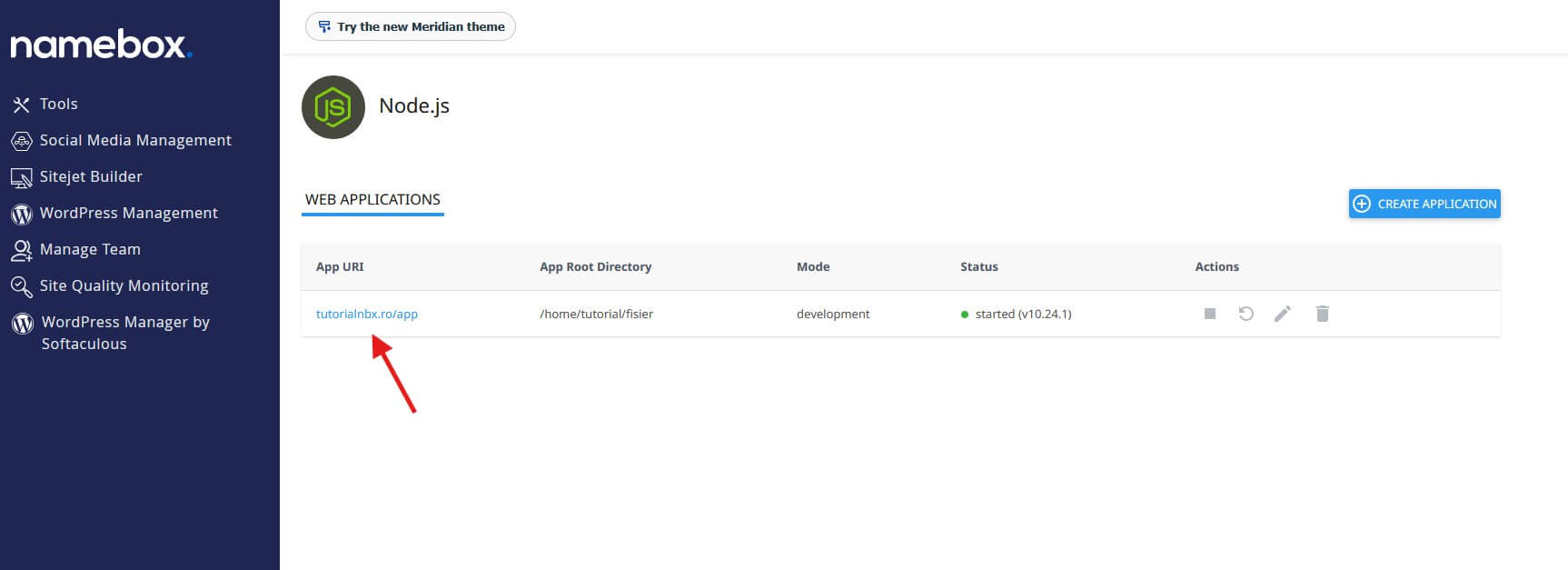The height and width of the screenshot is (570, 1568).
Task: Try the new Meridian theme
Action: pyautogui.click(x=411, y=26)
